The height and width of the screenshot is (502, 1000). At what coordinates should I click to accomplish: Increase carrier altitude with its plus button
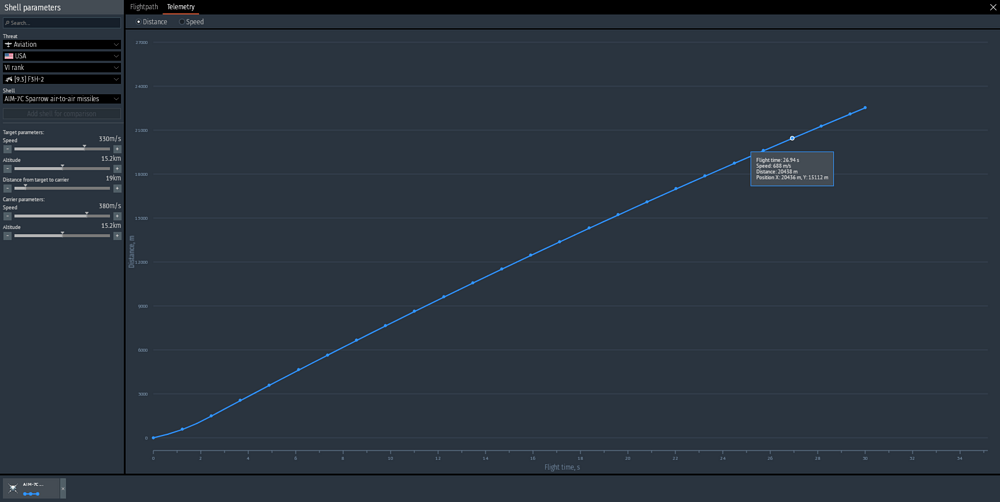coord(117,236)
